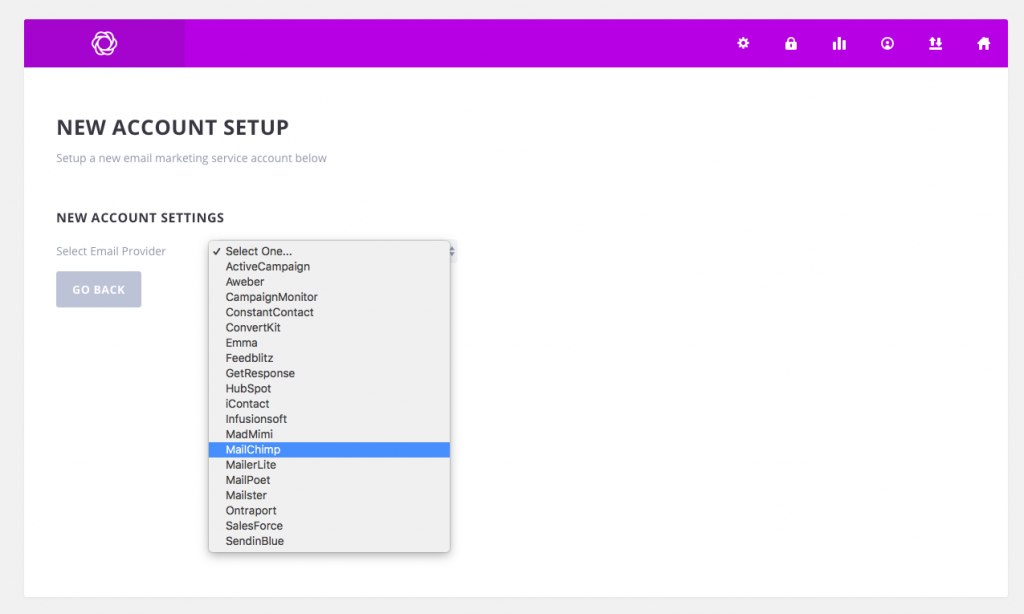Click 'NEW ACCOUNT SETUP' heading
The width and height of the screenshot is (1024, 614).
tap(172, 127)
